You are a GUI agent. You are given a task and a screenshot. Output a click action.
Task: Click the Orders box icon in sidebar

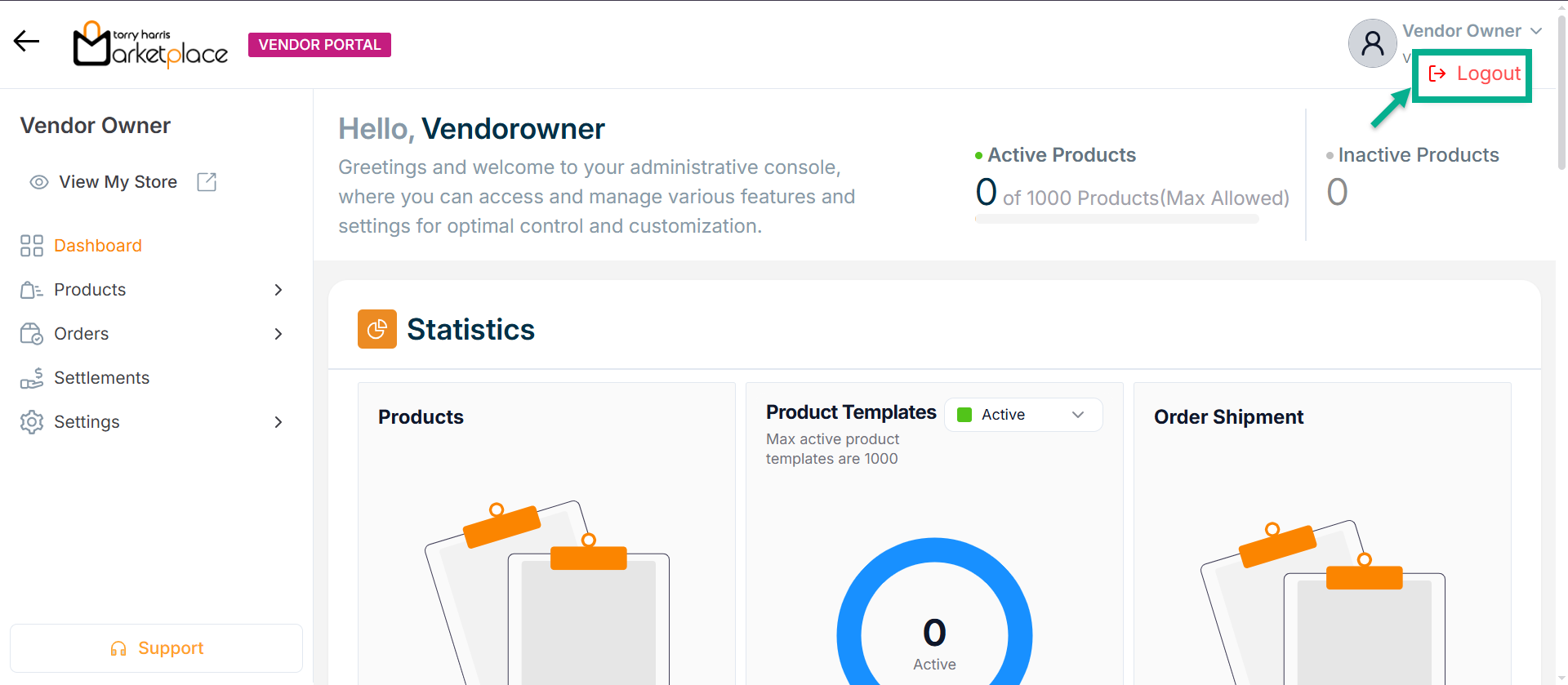(32, 334)
